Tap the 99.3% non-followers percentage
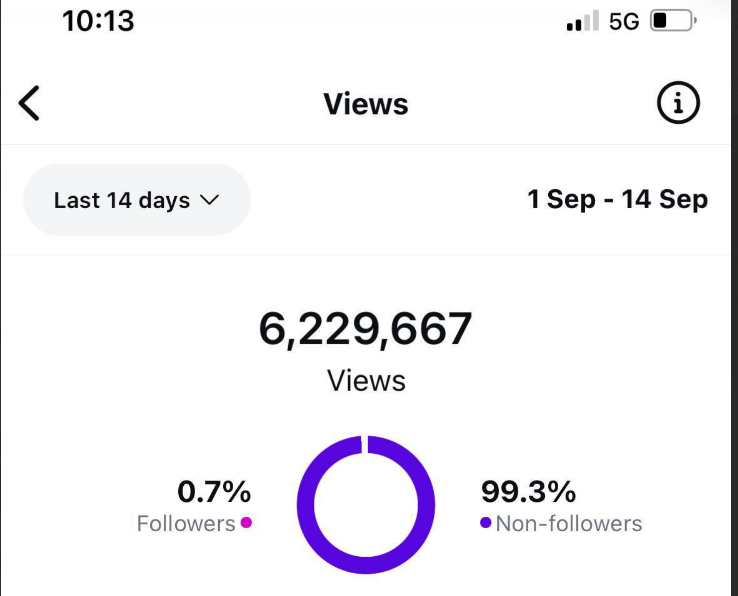Image resolution: width=738 pixels, height=596 pixels. point(528,491)
